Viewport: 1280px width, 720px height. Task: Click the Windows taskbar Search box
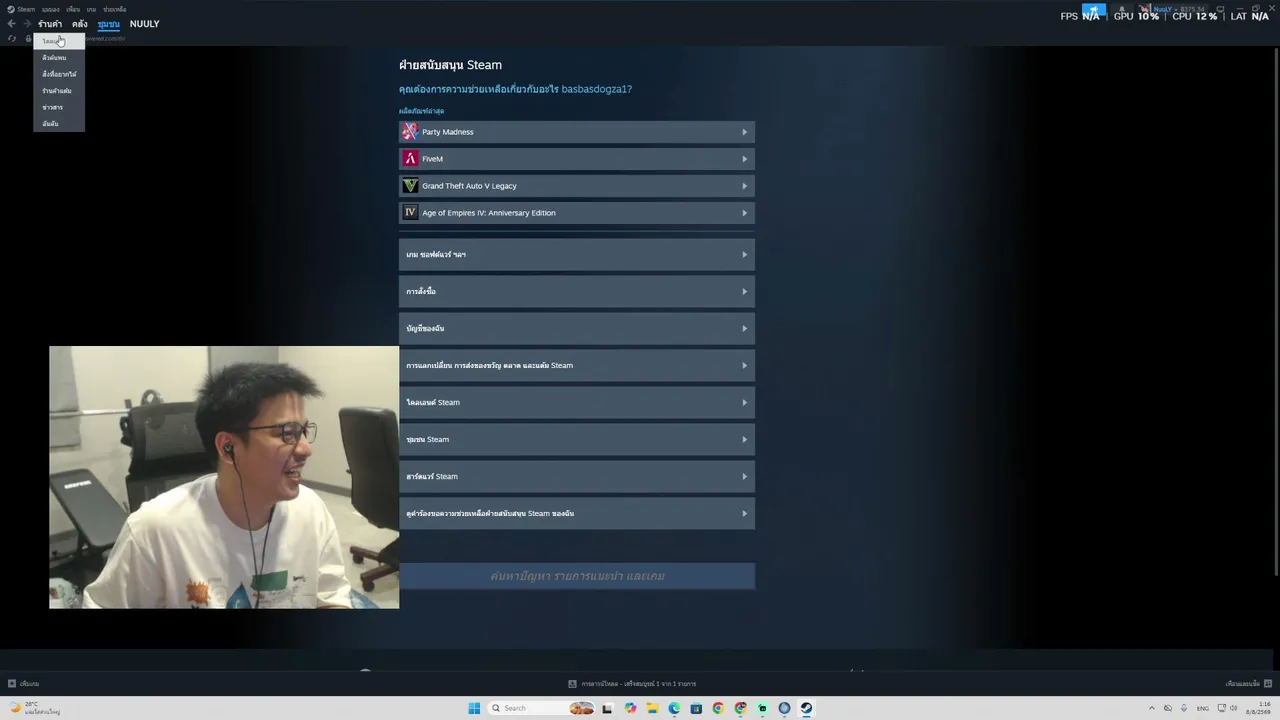pyautogui.click(x=541, y=708)
